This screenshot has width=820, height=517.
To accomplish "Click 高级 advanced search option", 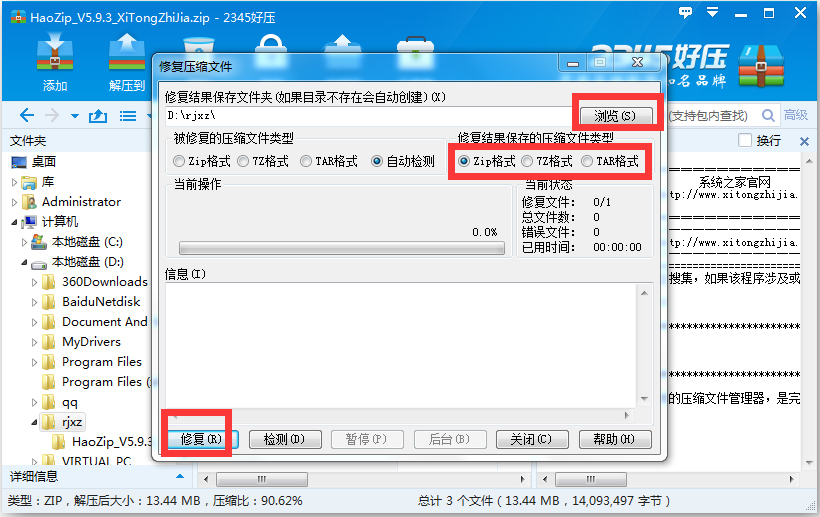I will click(795, 115).
